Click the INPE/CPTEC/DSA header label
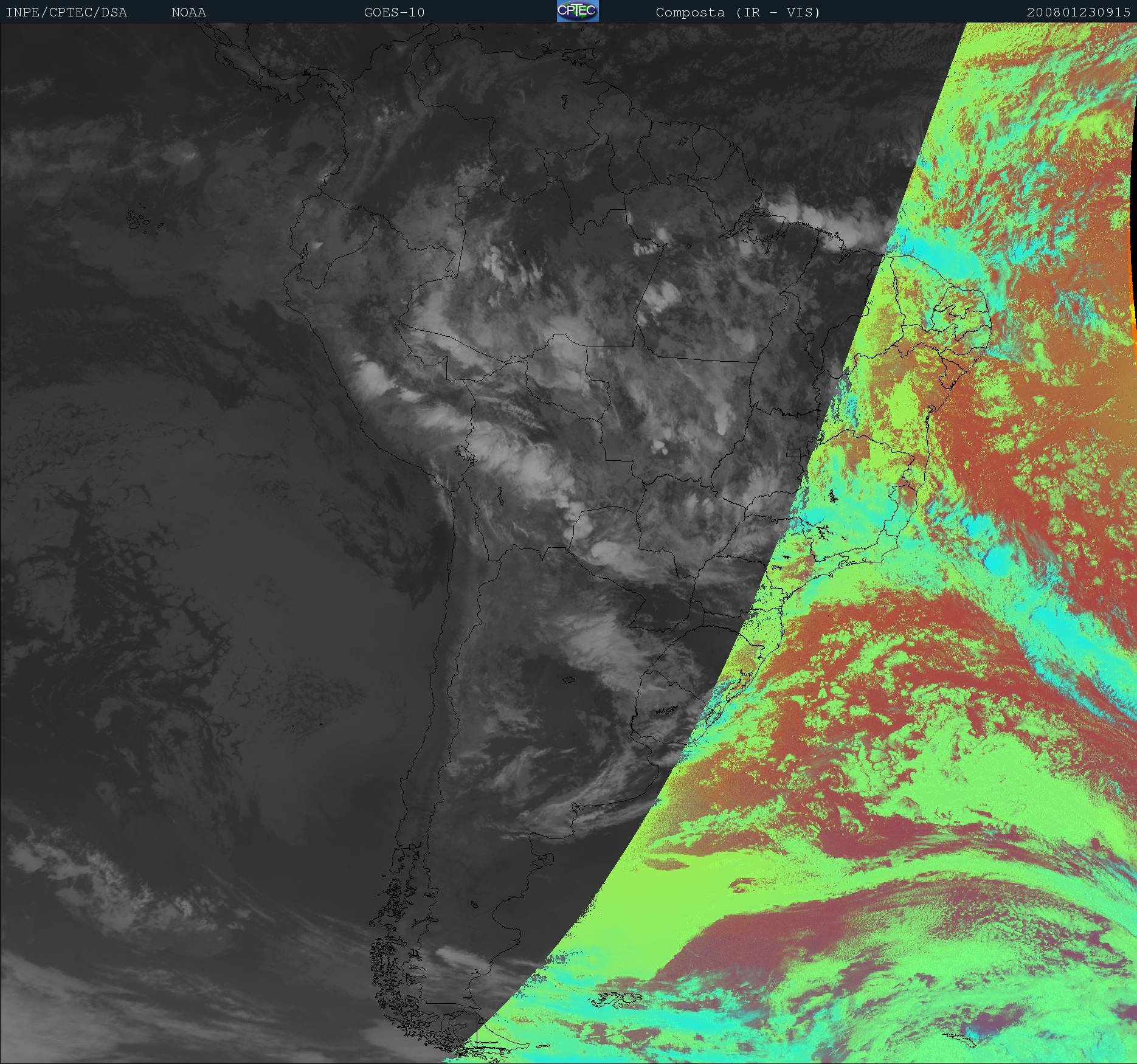This screenshot has width=1137, height=1064. click(66, 12)
